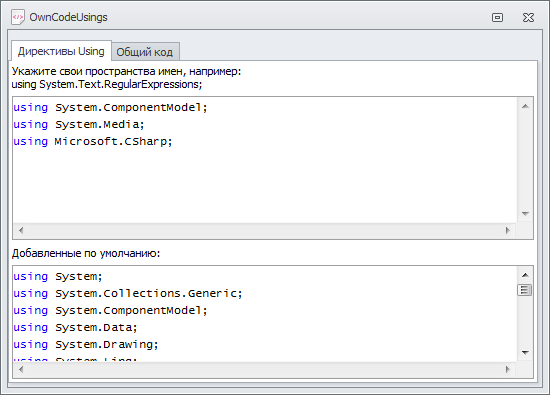Click up arrow of upper editor scrollbar
The image size is (550, 395).
coord(525,106)
